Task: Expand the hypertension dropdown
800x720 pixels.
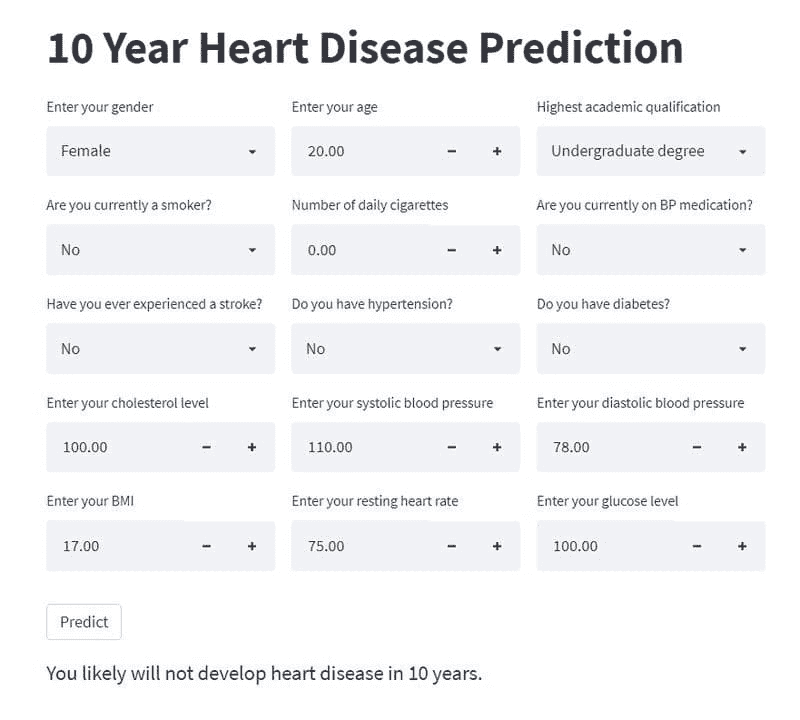Action: coord(405,349)
